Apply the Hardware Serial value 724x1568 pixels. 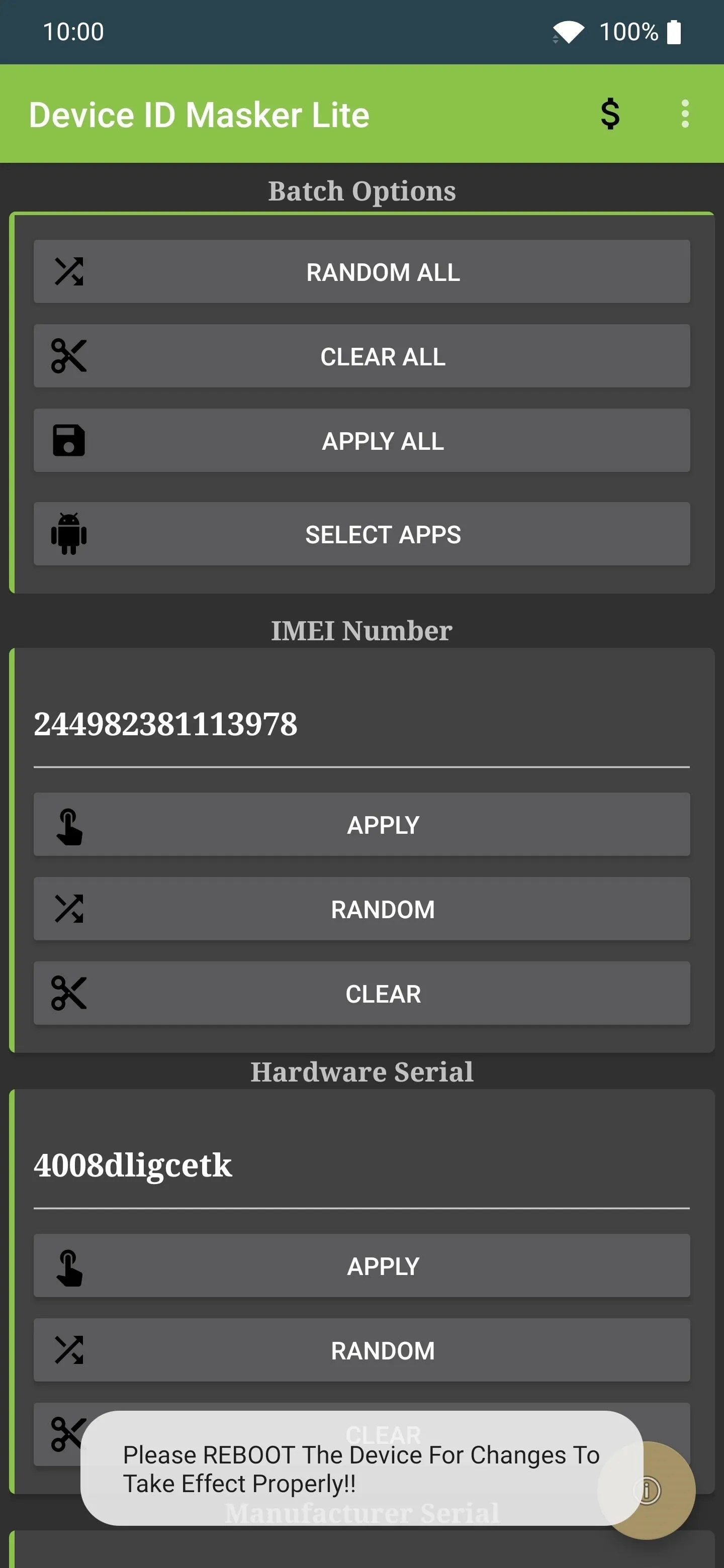click(x=361, y=1265)
